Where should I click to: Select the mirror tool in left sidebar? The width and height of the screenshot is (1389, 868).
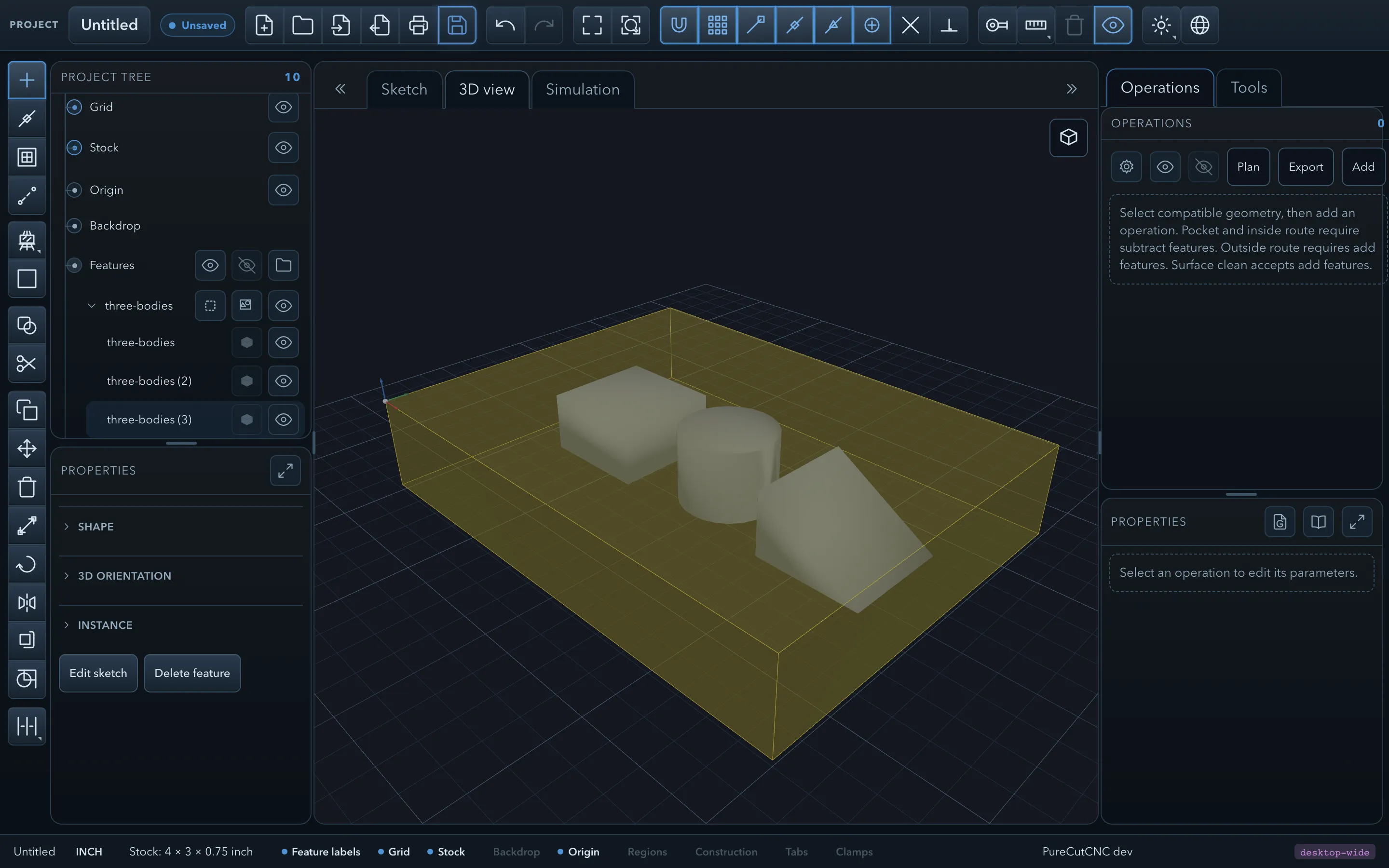[27, 603]
